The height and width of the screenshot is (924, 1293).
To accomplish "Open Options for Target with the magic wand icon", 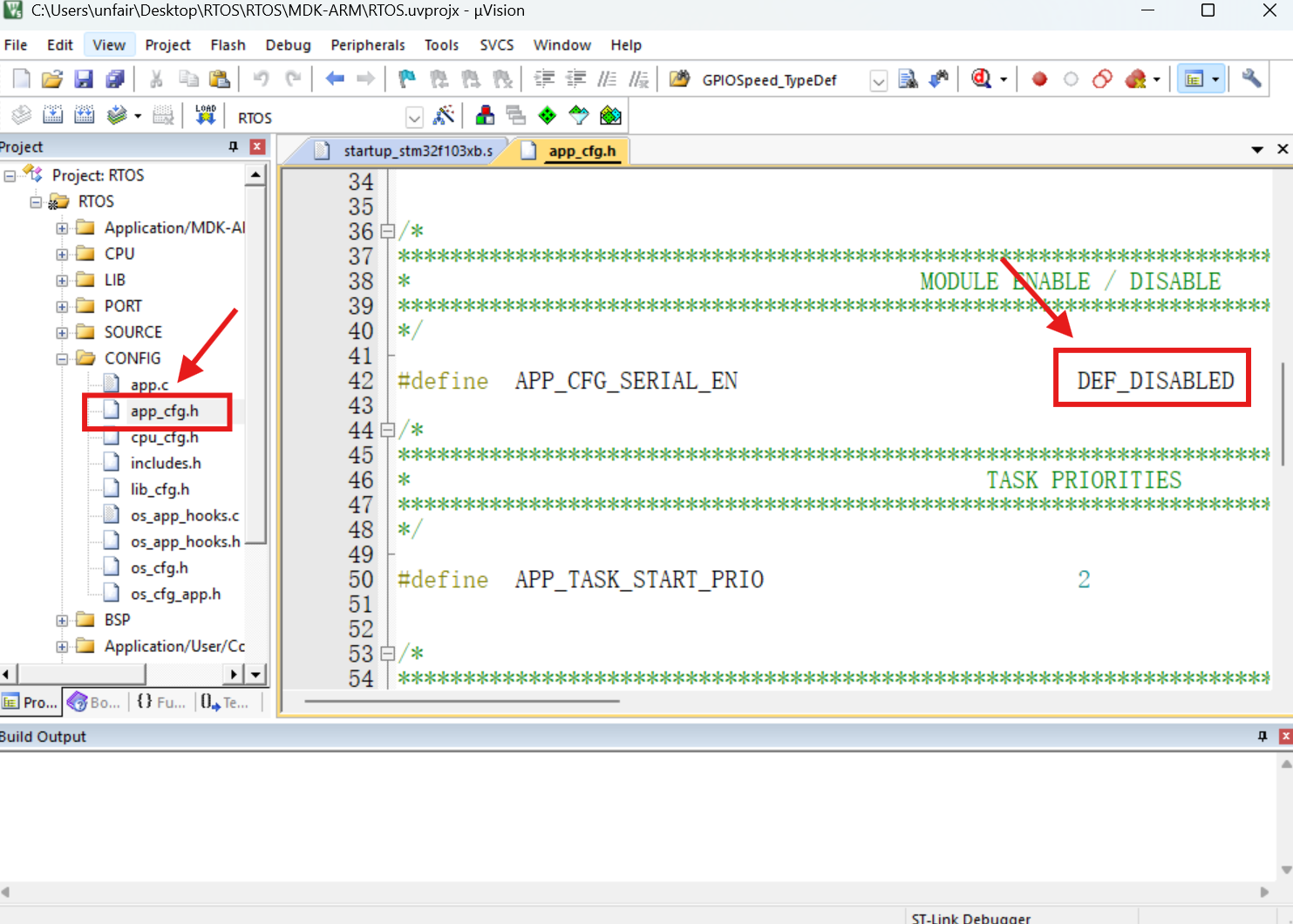I will coord(444,115).
